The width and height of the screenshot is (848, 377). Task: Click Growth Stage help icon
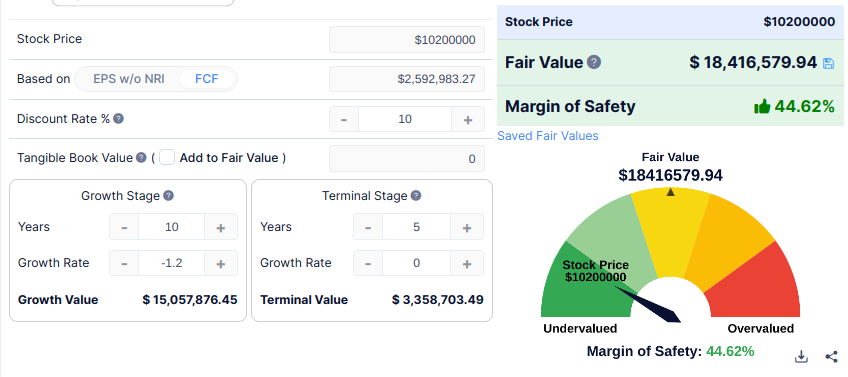click(x=168, y=195)
